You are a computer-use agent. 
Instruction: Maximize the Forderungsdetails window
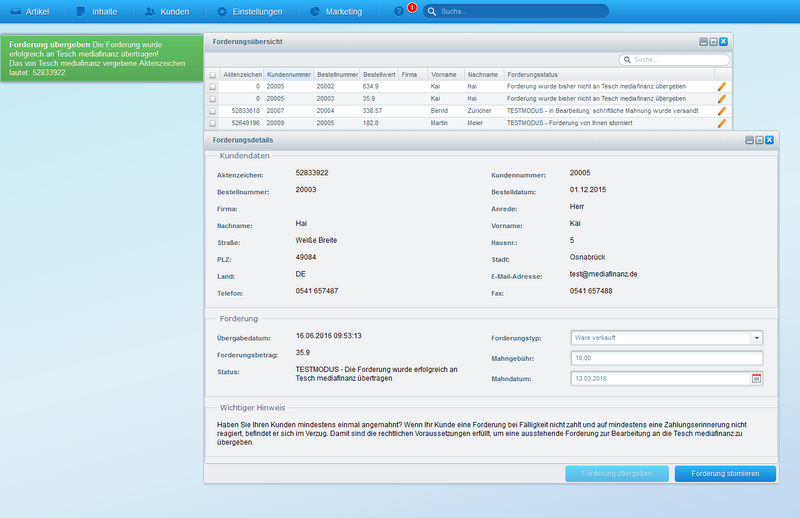click(x=759, y=140)
